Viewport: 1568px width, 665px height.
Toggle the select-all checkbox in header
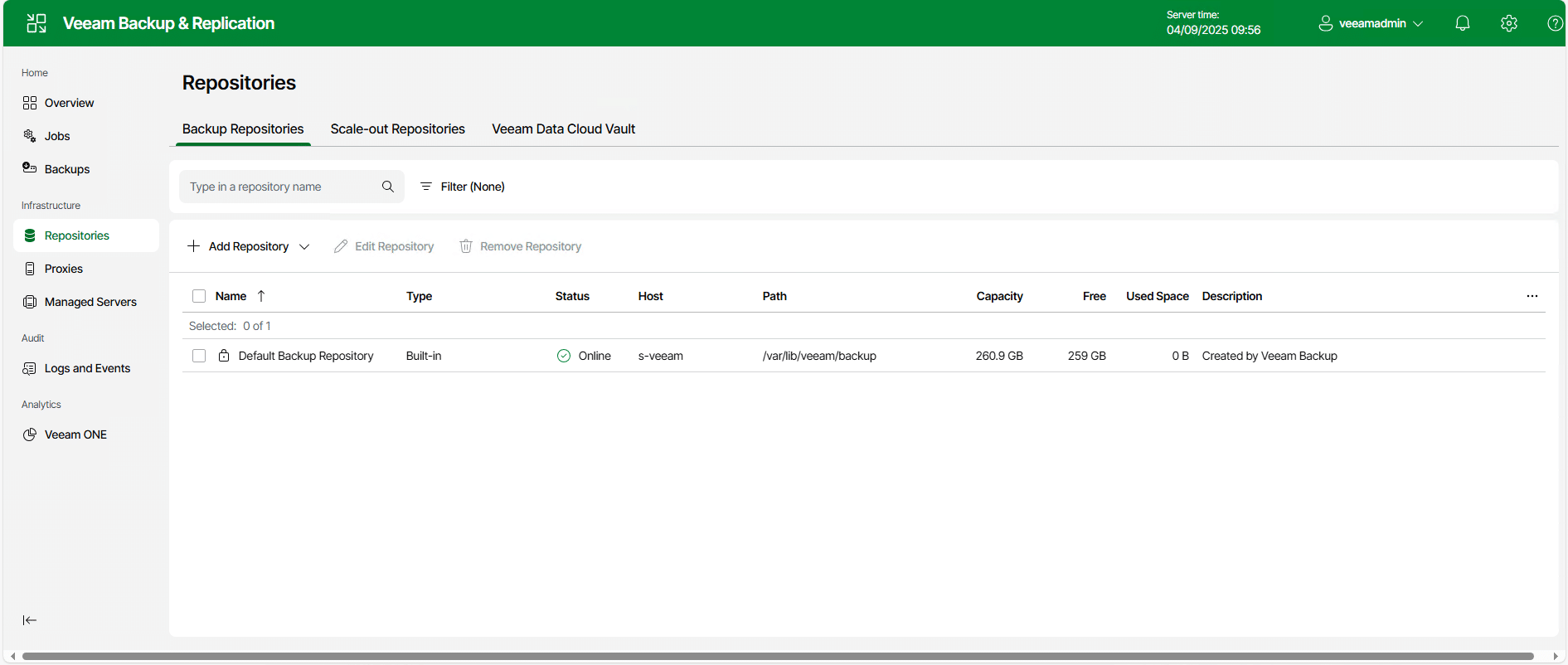click(x=199, y=296)
